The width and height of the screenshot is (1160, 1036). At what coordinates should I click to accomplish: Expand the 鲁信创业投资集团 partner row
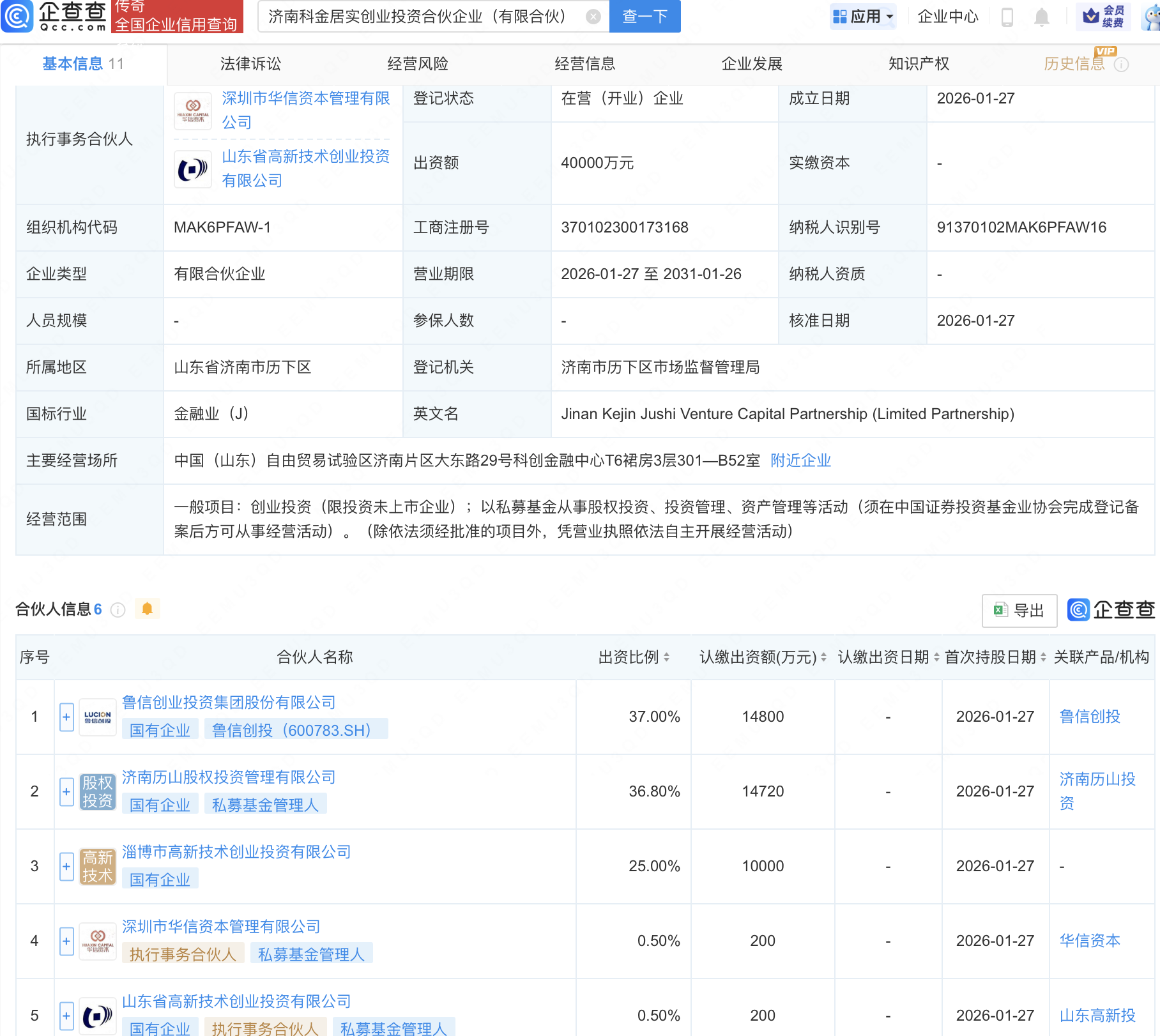(x=66, y=717)
